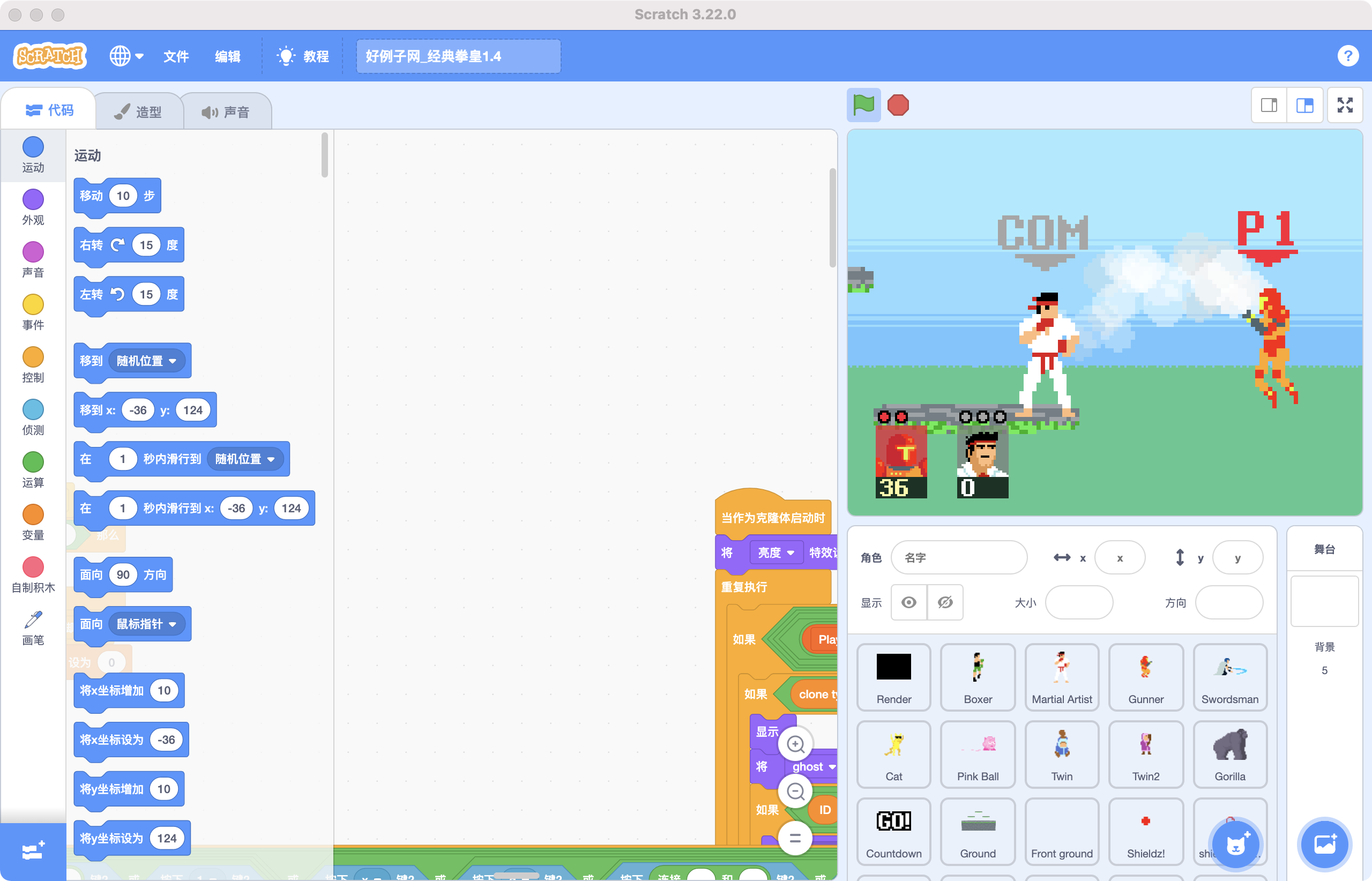
Task: Select the Gunner sprite
Action: click(1146, 677)
